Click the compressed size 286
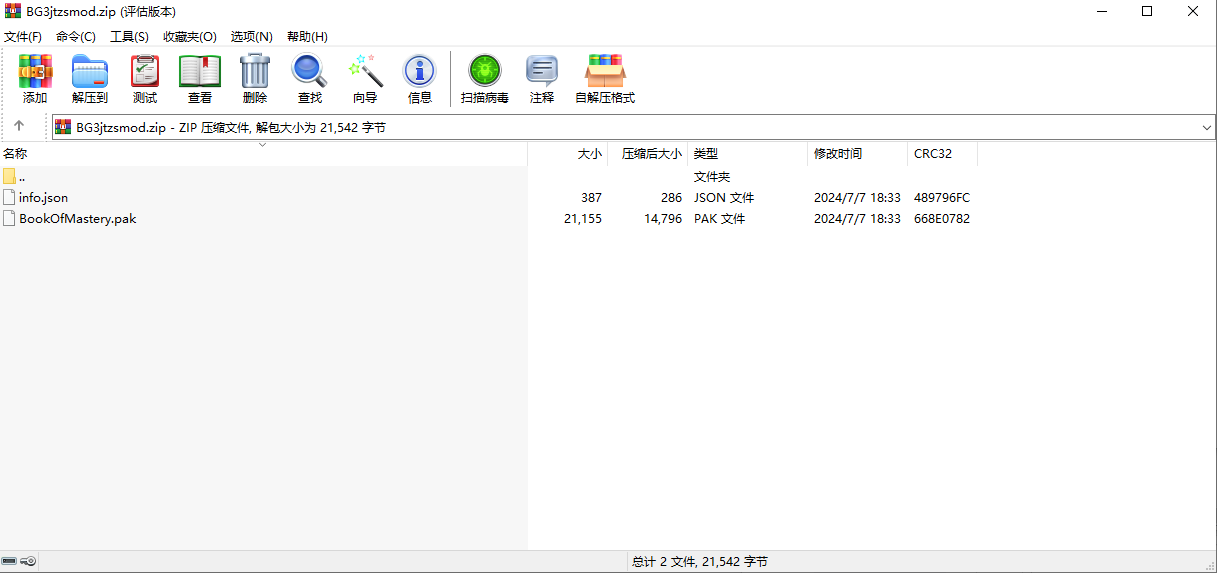 pyautogui.click(x=671, y=197)
